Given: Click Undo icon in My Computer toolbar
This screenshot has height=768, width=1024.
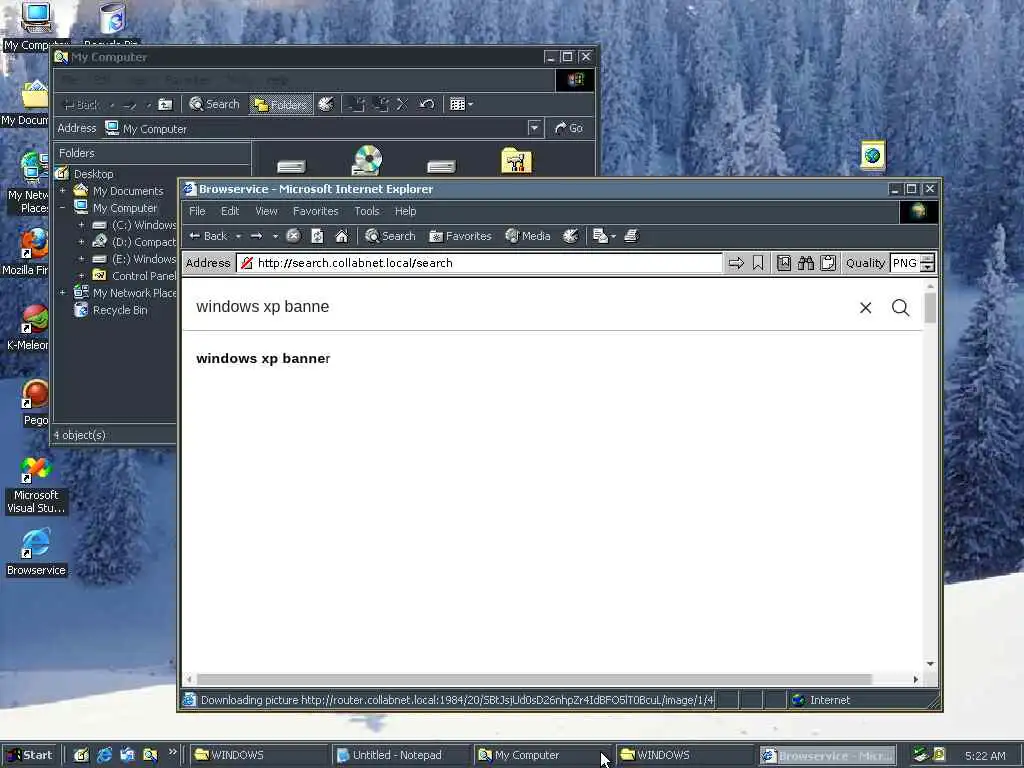Looking at the screenshot, I should (426, 104).
